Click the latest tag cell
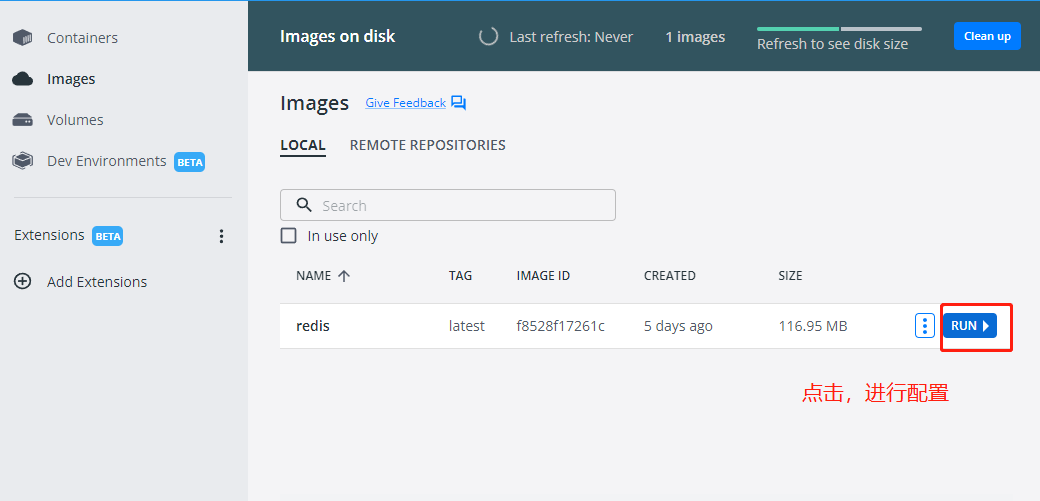 [x=467, y=326]
